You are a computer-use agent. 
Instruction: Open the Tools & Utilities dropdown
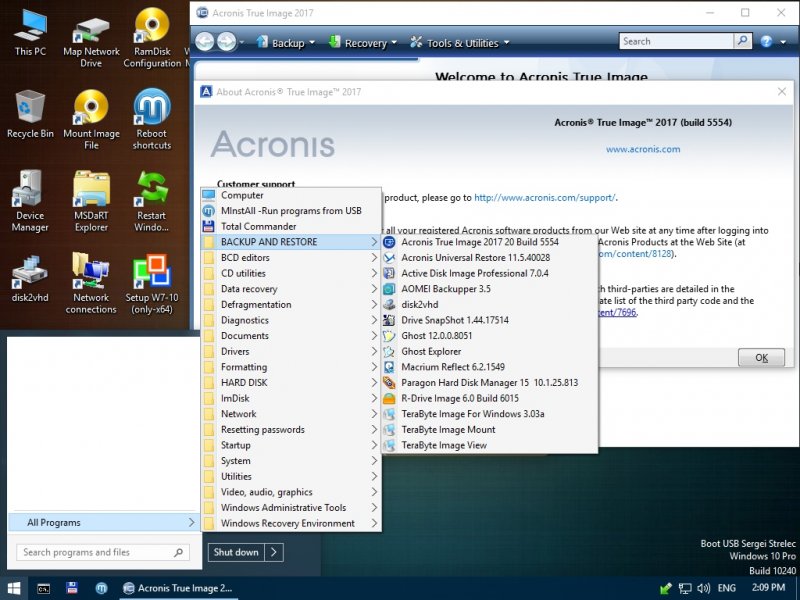coord(459,43)
